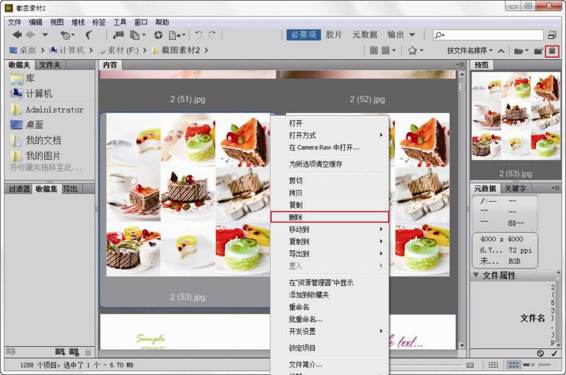The height and width of the screenshot is (375, 566).
Task: Collapse the 文件属性 section triangle
Action: point(476,275)
